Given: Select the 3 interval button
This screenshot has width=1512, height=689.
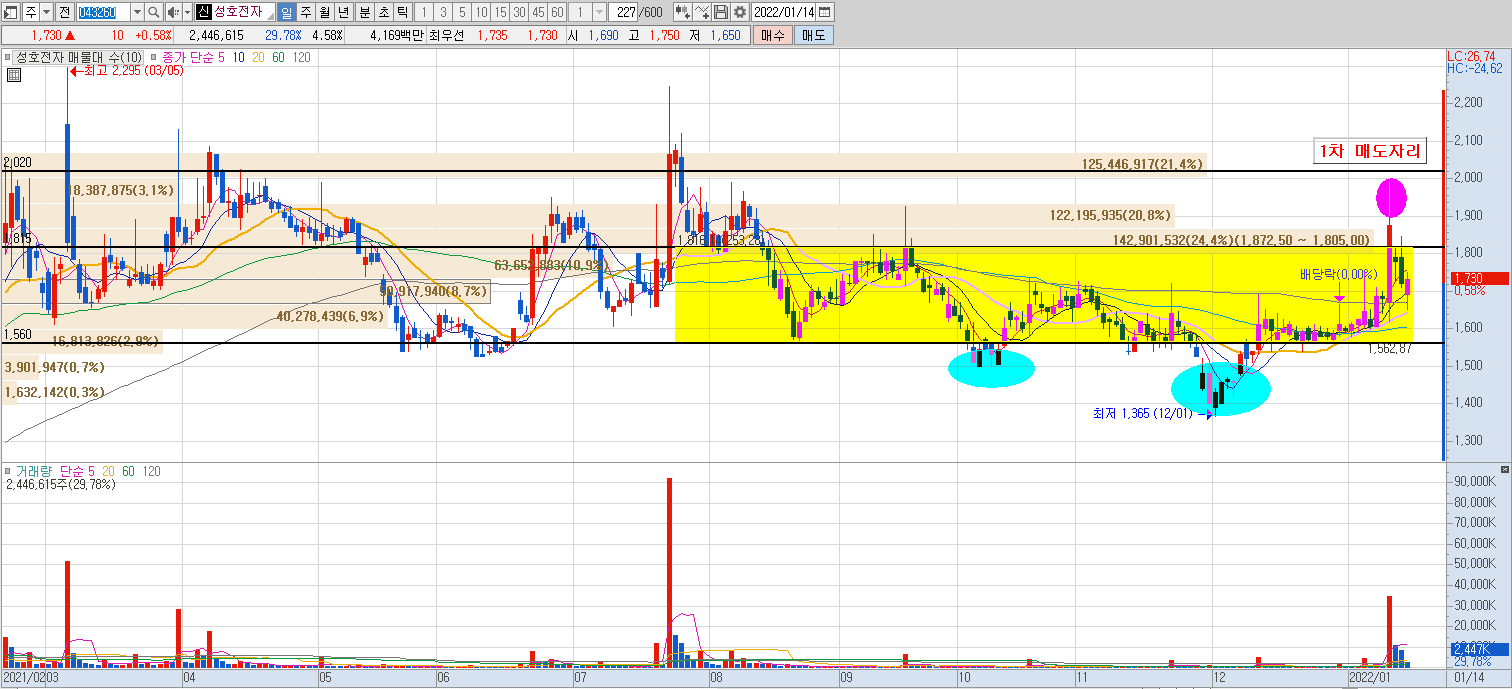Looking at the screenshot, I should (x=443, y=12).
